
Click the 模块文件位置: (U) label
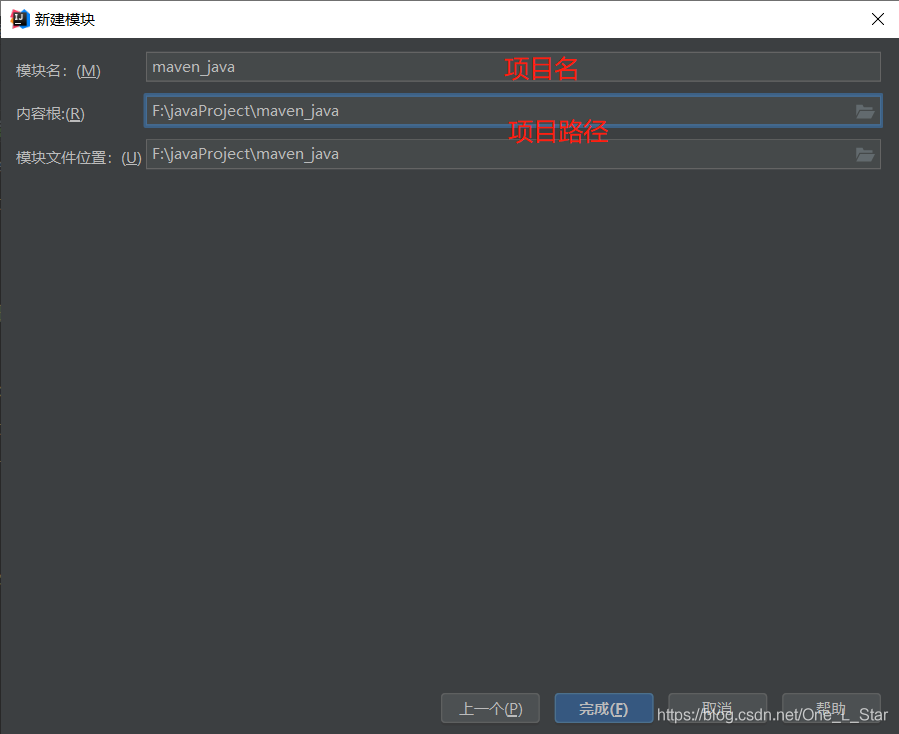pyautogui.click(x=79, y=158)
